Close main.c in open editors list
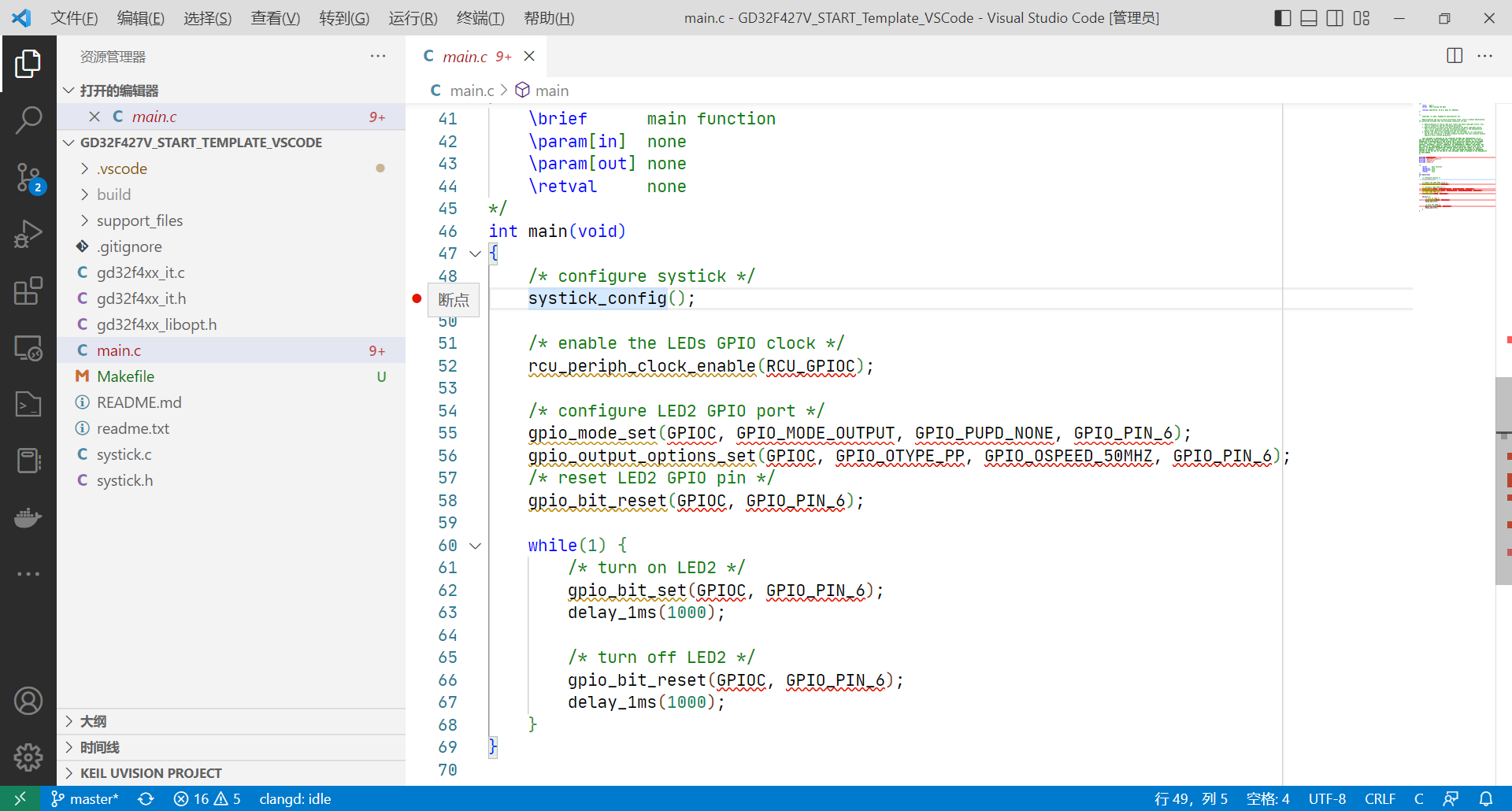The width and height of the screenshot is (1512, 811). coord(94,117)
